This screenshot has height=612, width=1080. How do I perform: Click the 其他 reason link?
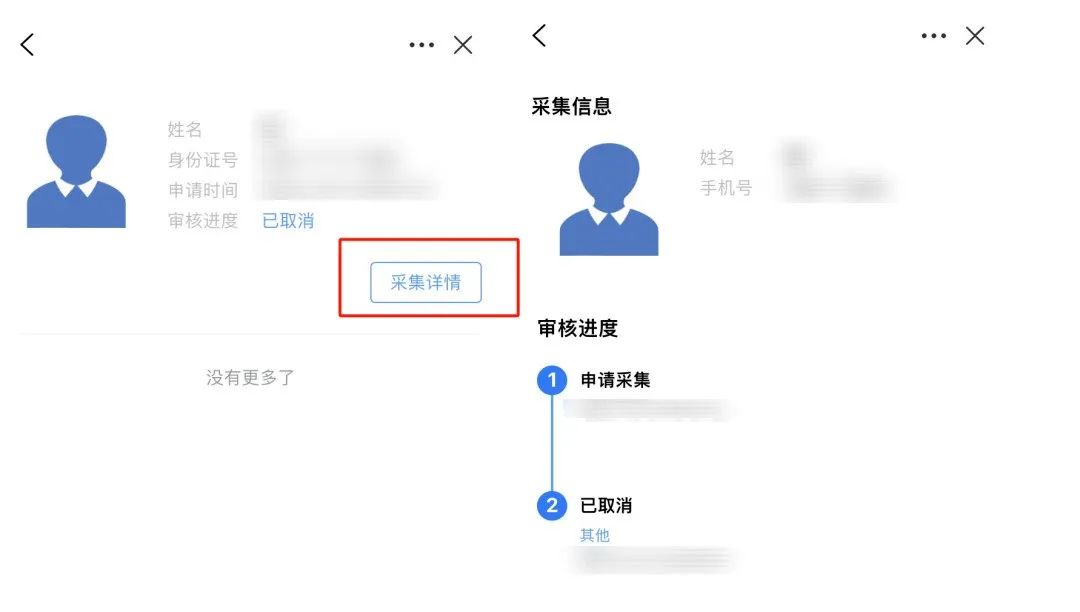tap(594, 535)
